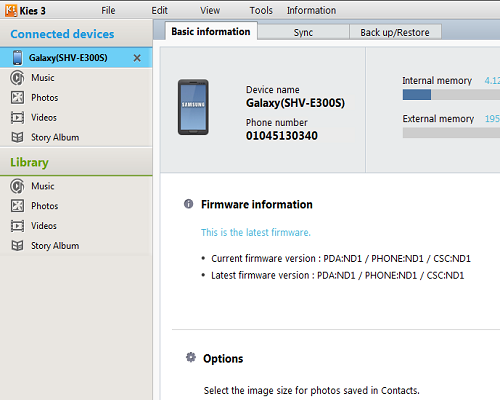Click the Videos icon under Connected devices
500x400 pixels.
click(17, 118)
